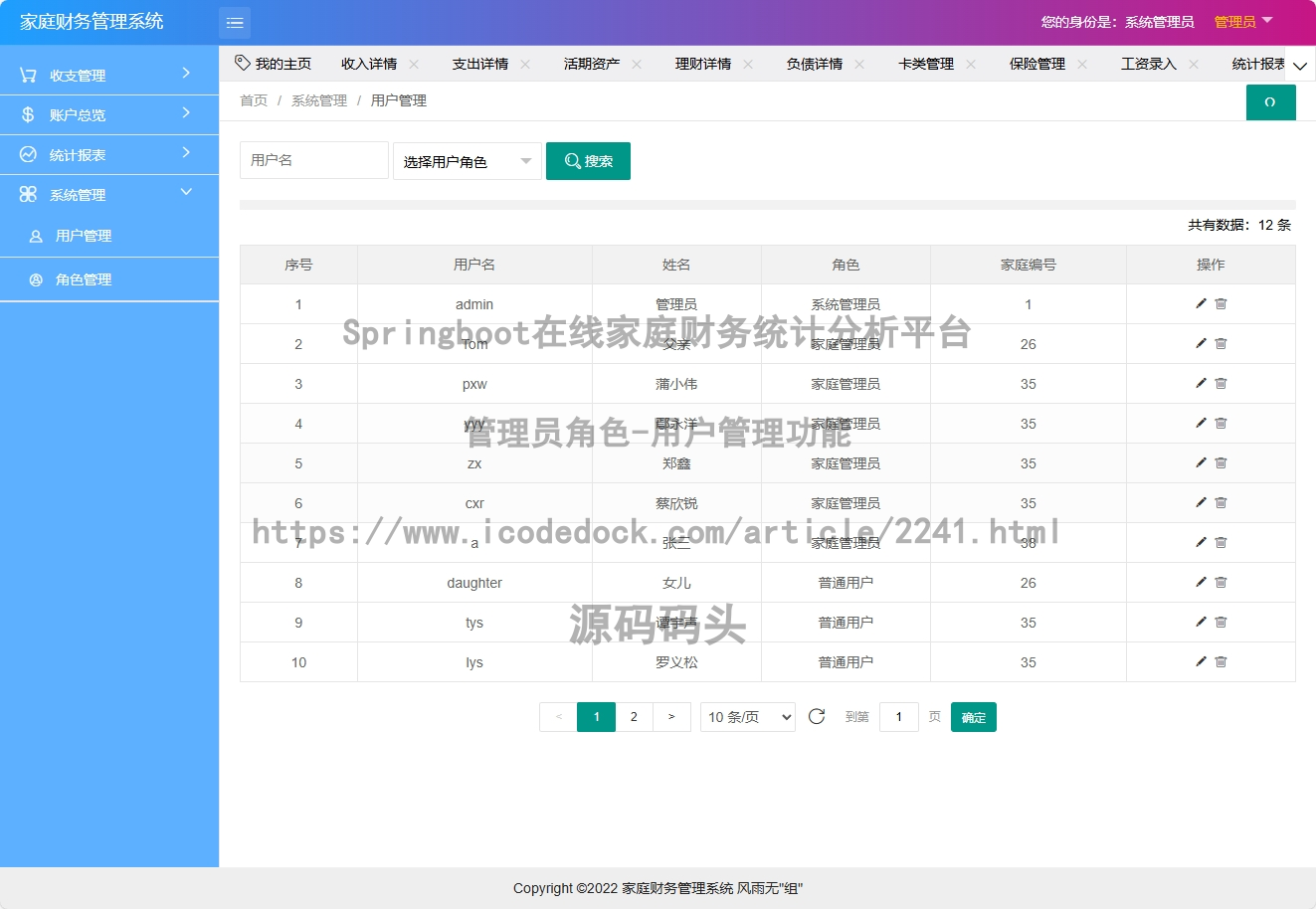Viewport: 1316px width, 909px height.
Task: Close the 收入详情 tab
Action: tap(414, 64)
